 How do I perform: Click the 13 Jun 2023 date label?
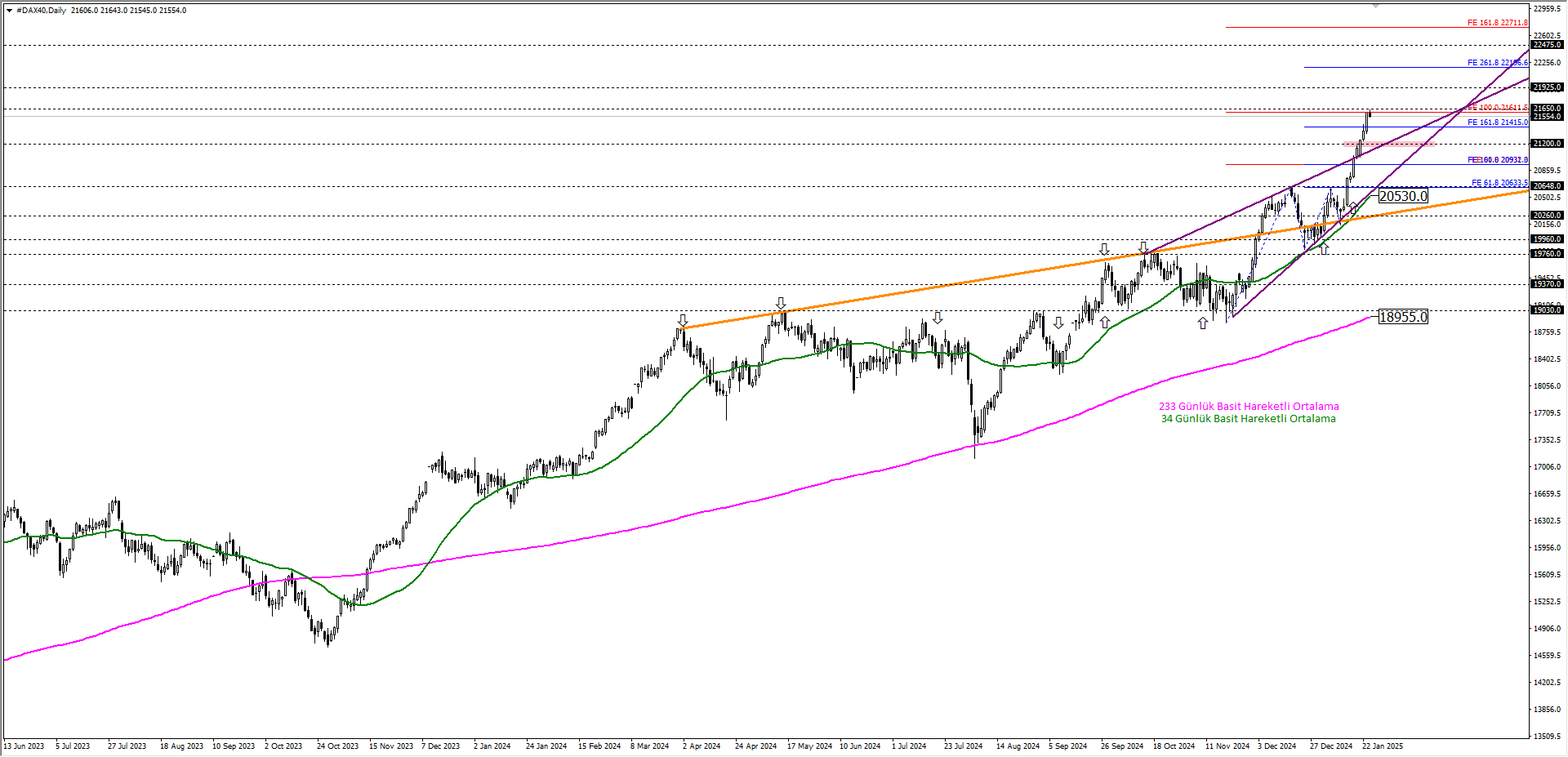coord(24,746)
